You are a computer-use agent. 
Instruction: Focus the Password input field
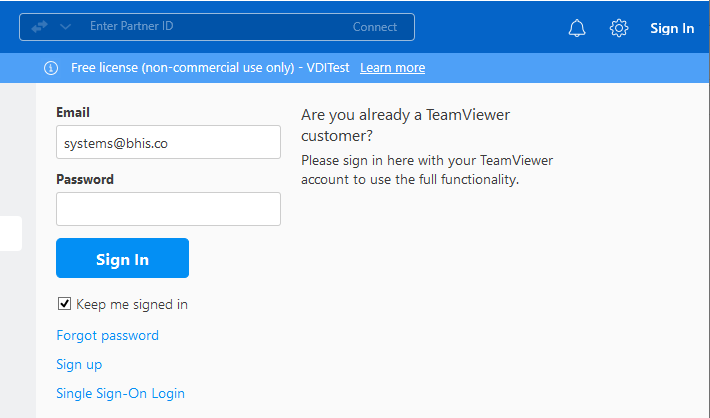[168, 209]
